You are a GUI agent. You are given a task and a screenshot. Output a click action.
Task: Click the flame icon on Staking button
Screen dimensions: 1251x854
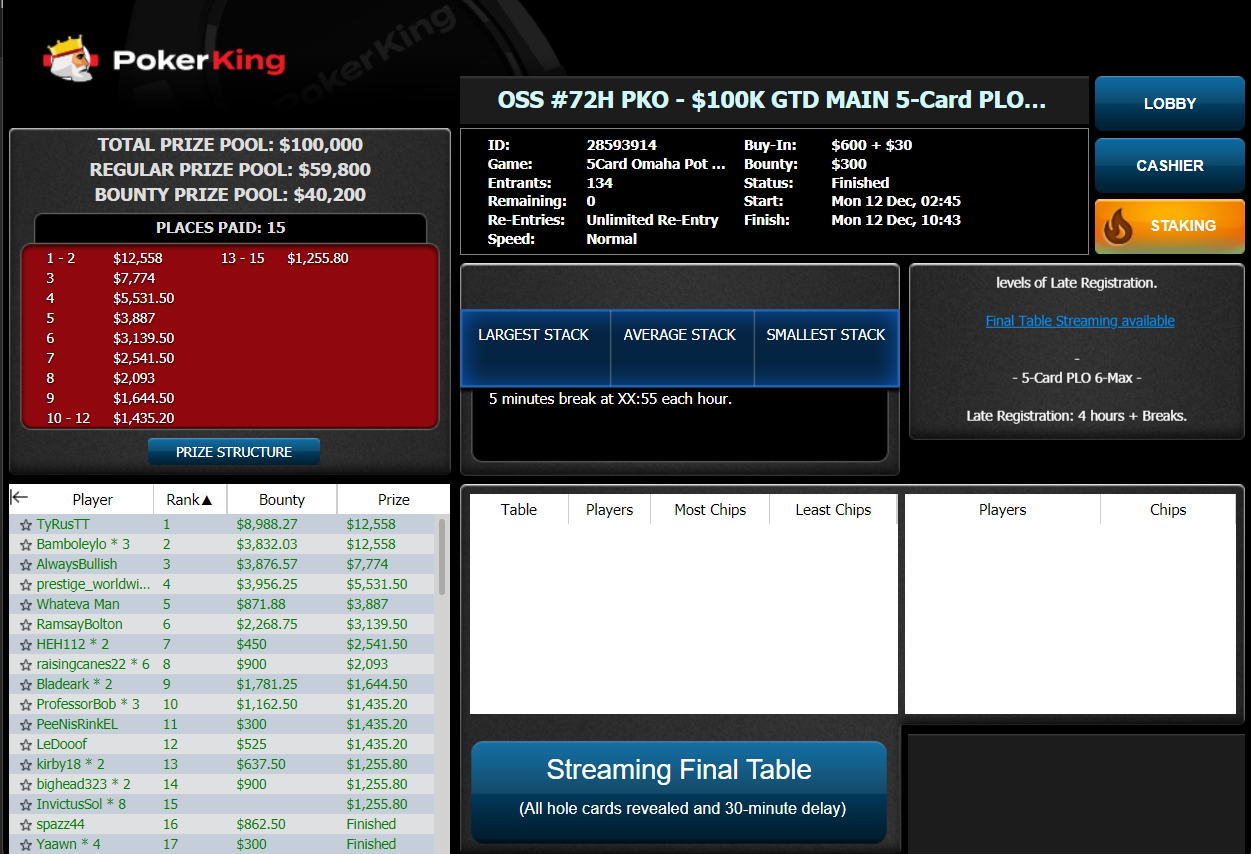tap(1118, 227)
